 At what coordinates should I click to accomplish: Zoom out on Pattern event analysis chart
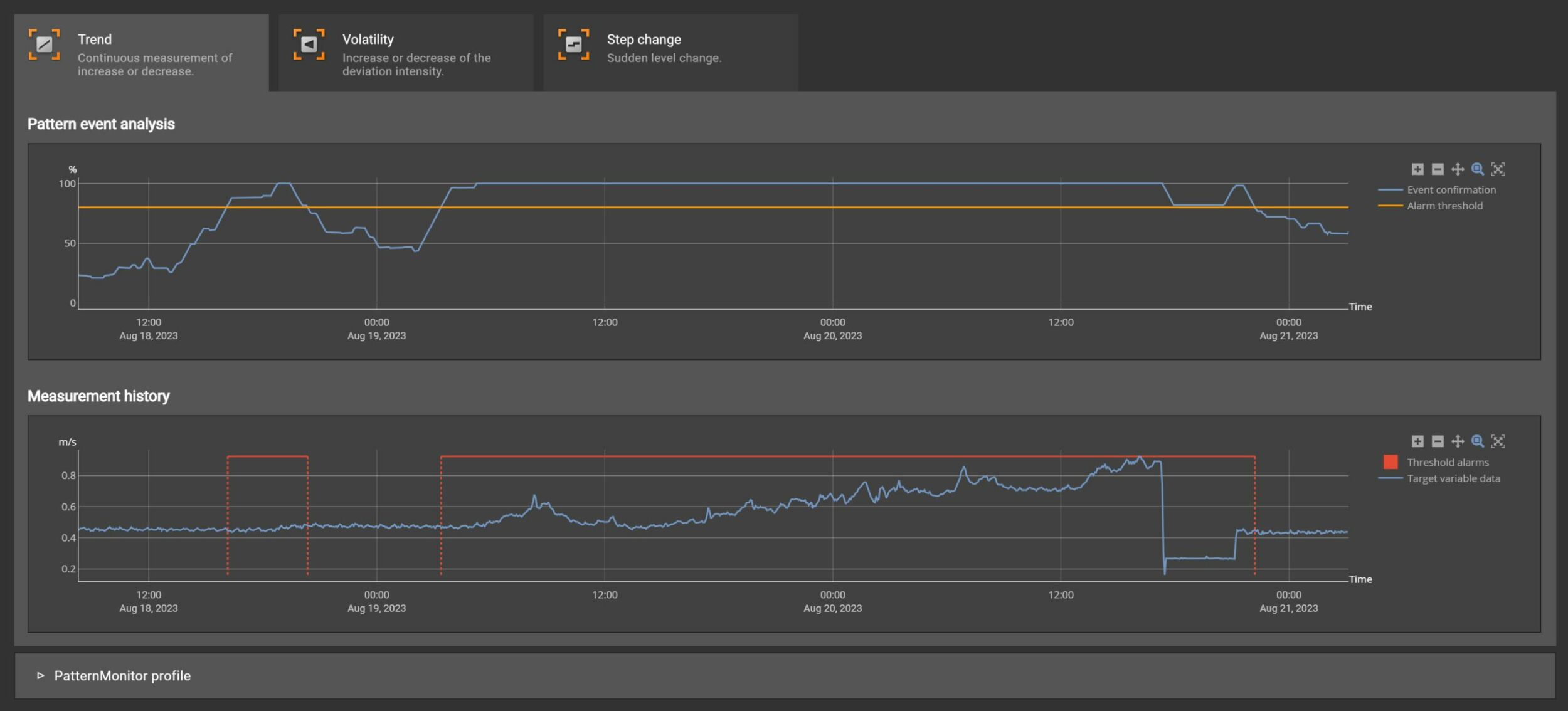click(1438, 169)
